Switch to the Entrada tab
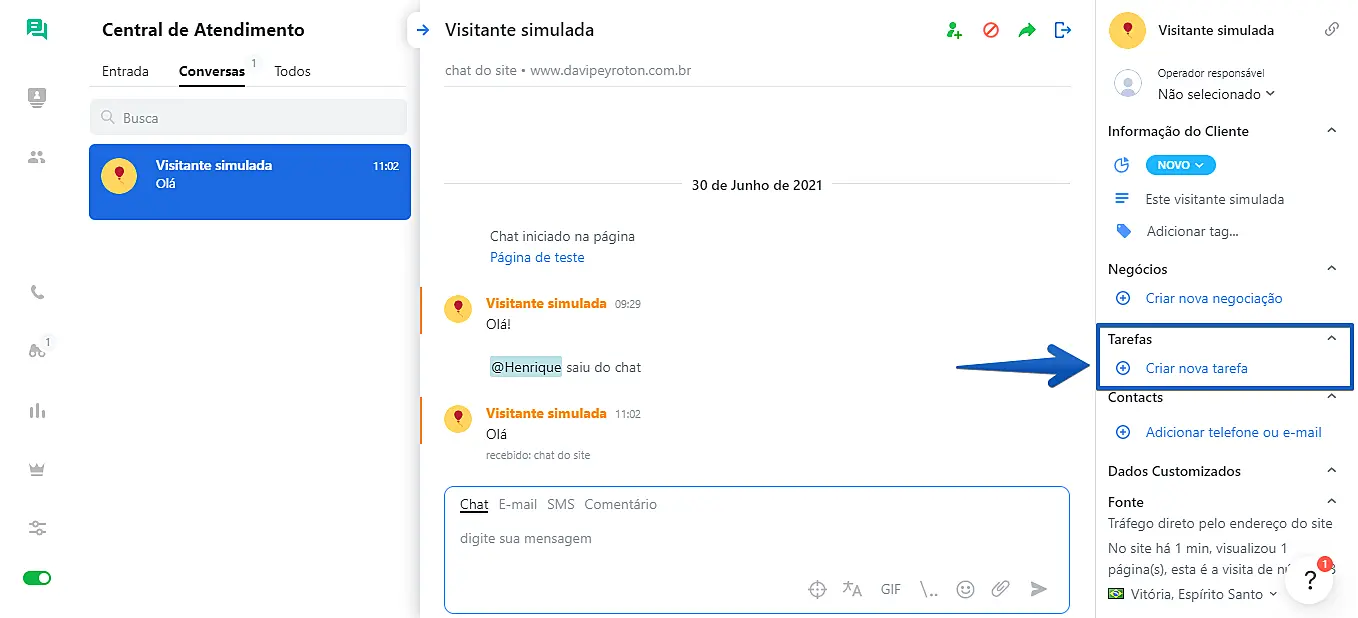Screen dimensions: 1358x618 pyautogui.click(x=125, y=71)
